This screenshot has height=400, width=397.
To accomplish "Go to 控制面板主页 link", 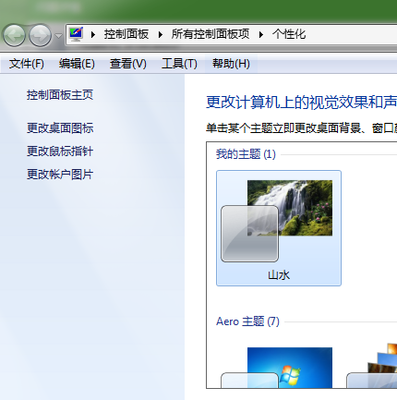I will pos(60,95).
